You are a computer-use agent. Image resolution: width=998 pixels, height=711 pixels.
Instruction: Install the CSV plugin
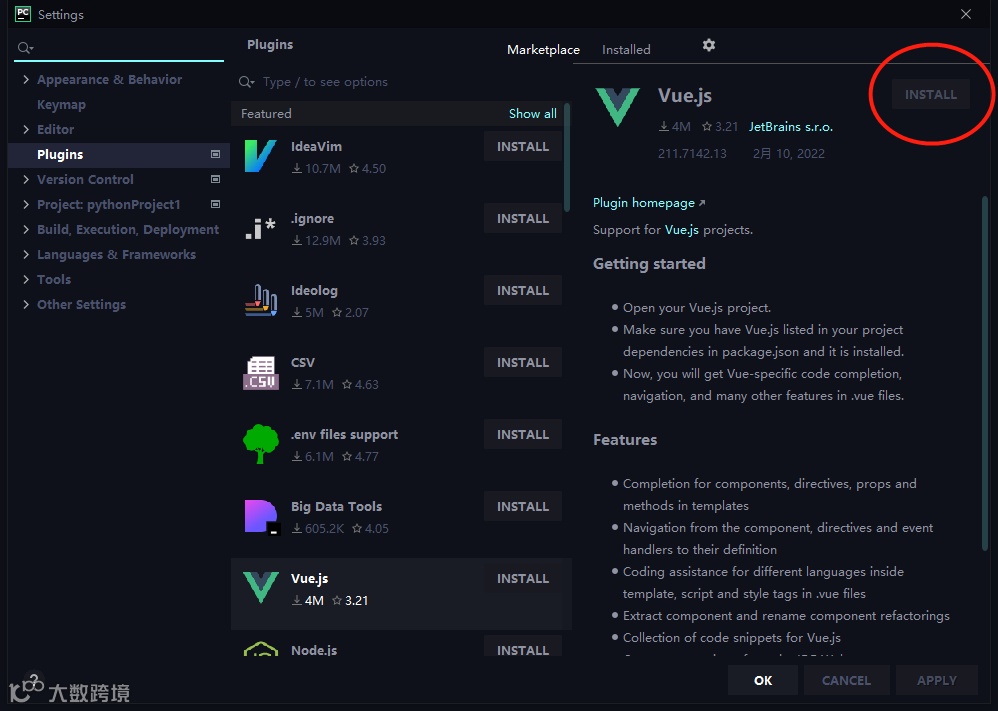[523, 362]
